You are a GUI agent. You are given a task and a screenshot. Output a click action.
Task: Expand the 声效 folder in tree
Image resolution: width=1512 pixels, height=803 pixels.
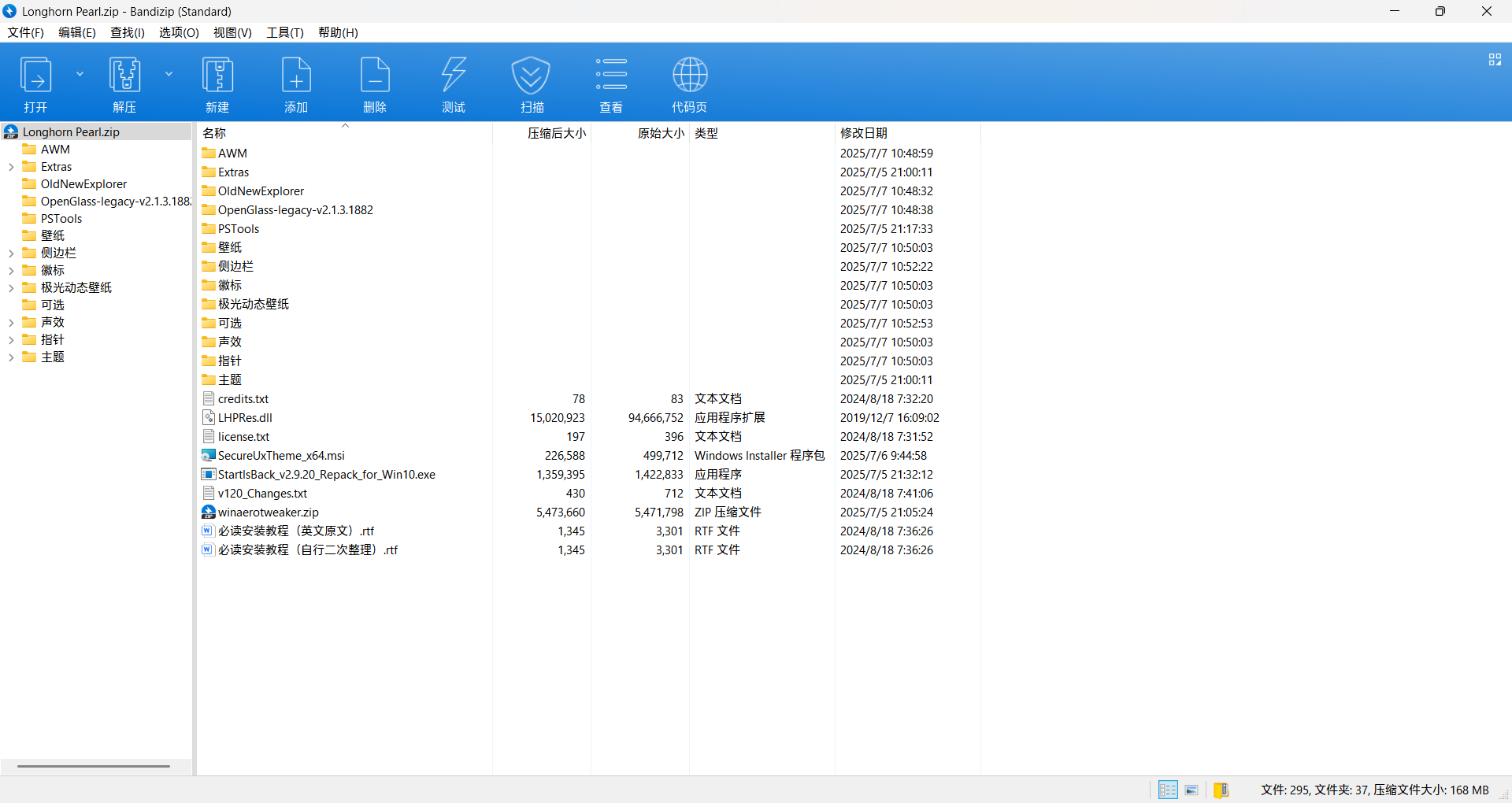(11, 323)
